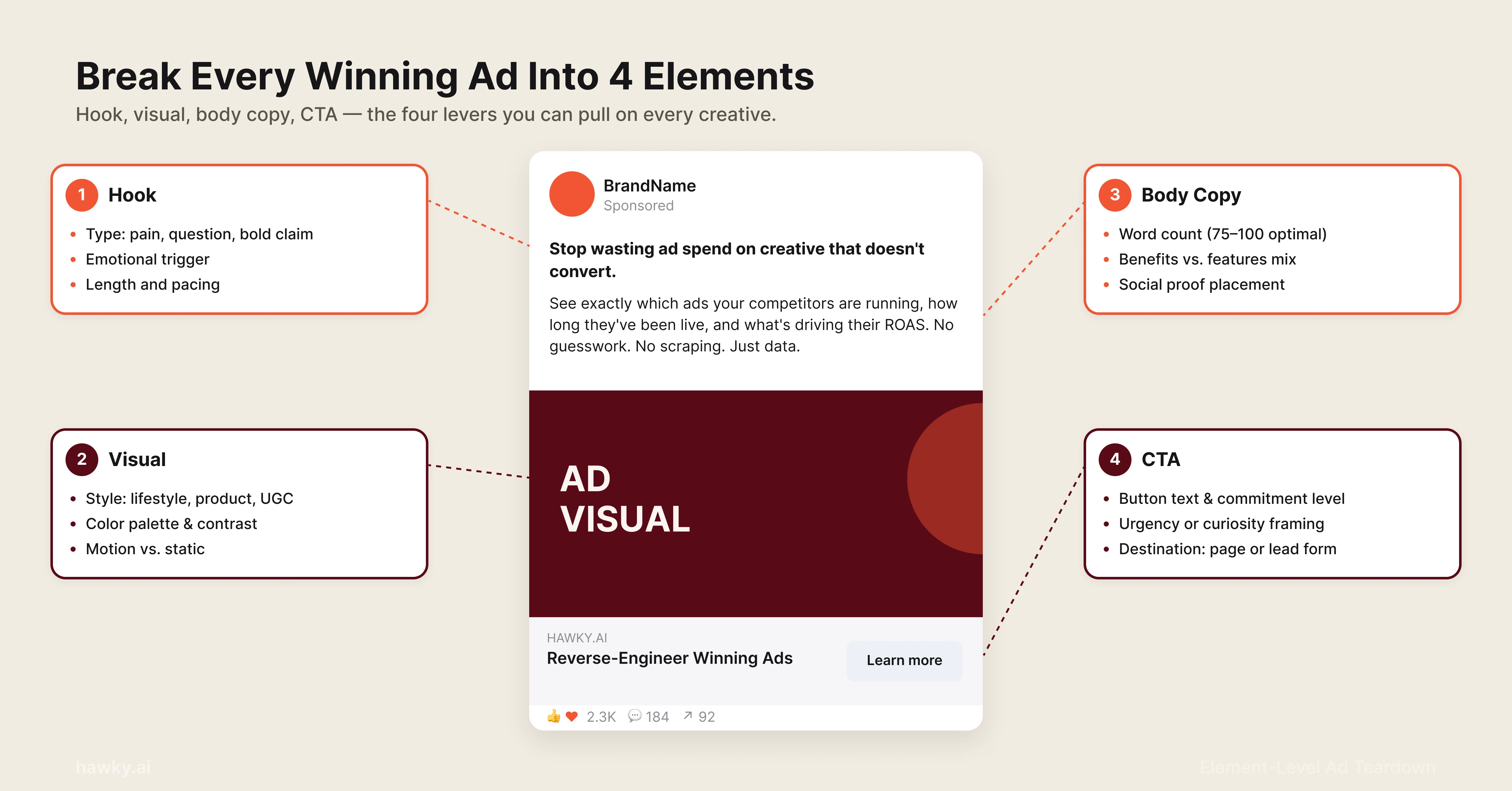Click the comment bubble icon showing 184

[636, 716]
